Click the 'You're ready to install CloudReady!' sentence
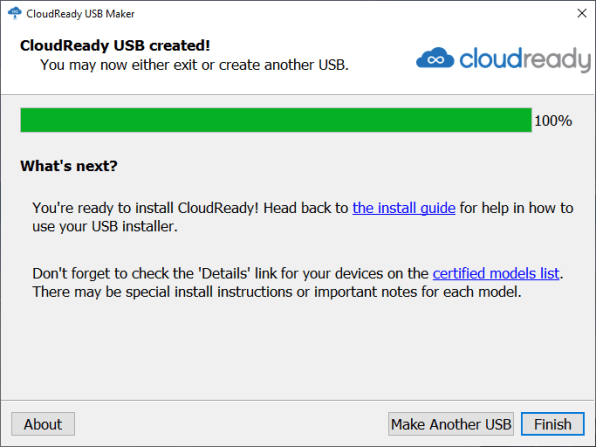Viewport: 596px width, 447px height. tap(145, 208)
